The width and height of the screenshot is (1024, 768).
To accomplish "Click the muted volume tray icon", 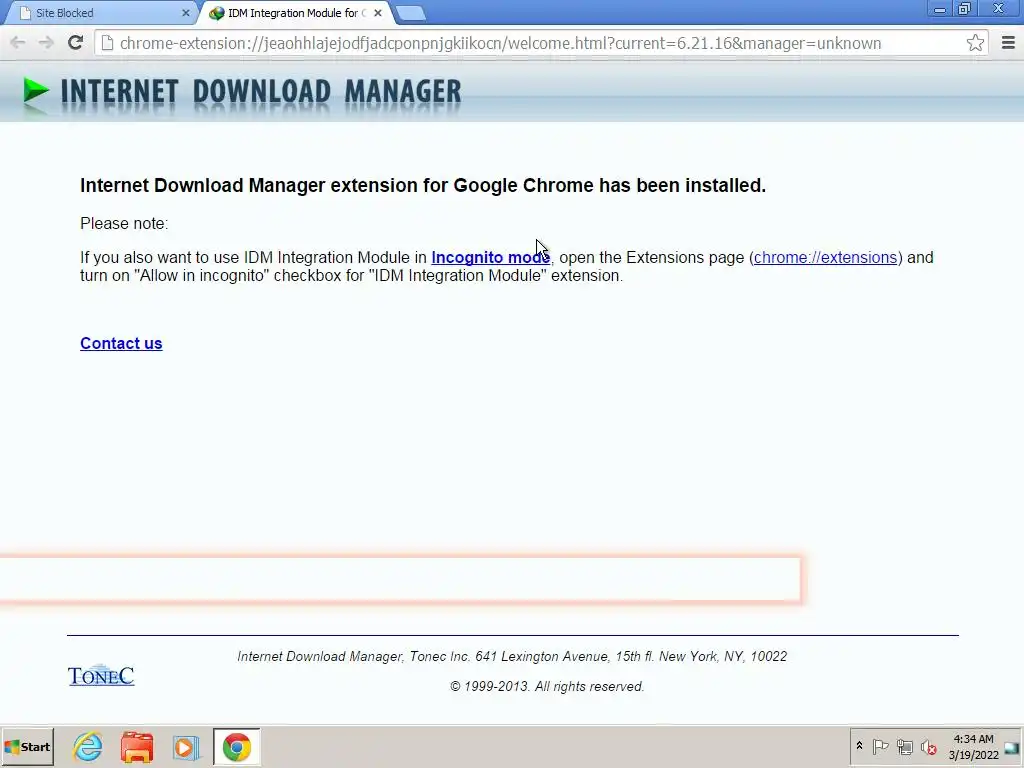I will click(x=928, y=746).
